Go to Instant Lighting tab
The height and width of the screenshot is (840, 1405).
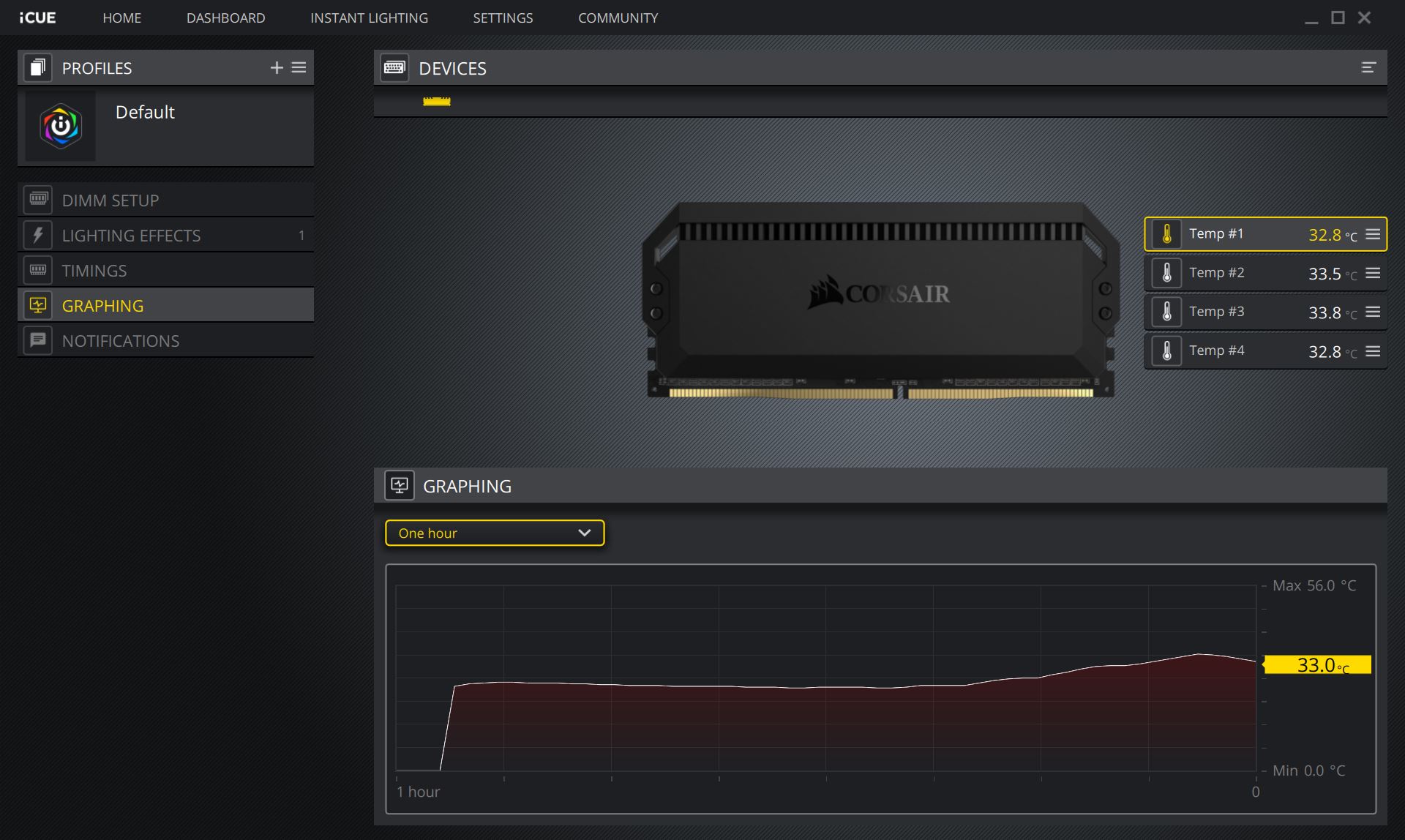click(369, 18)
